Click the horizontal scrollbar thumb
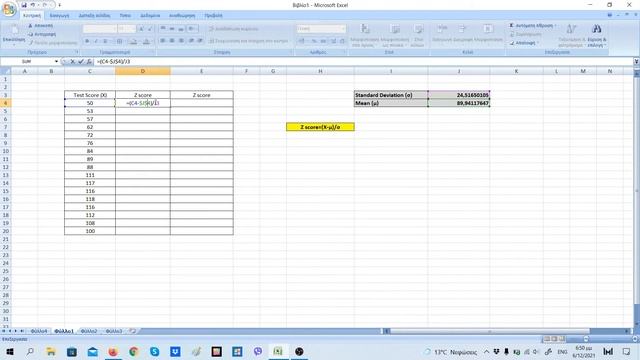Screen dimensions: 640x360 (x=490, y=331)
